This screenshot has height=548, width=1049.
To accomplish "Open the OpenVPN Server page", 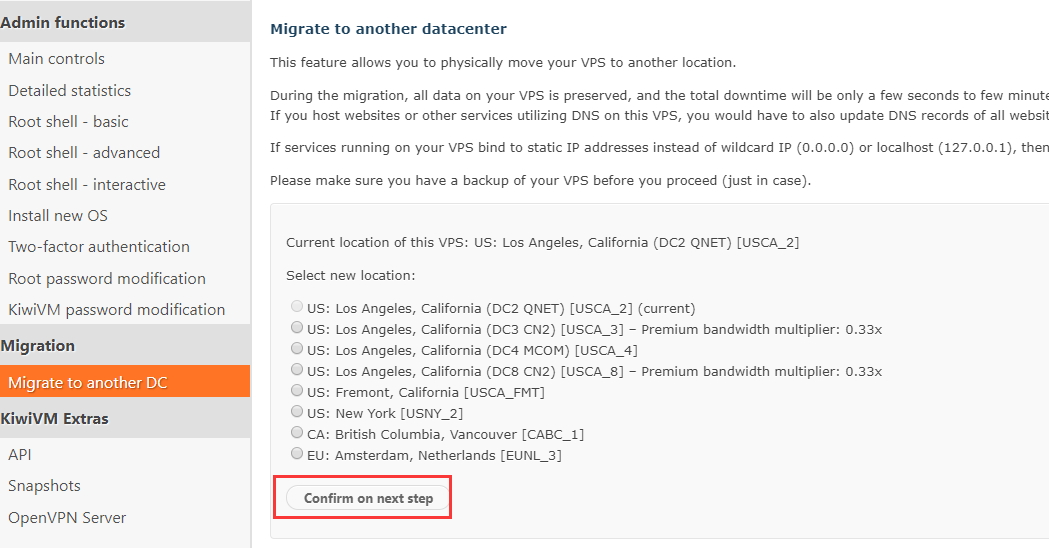I will pyautogui.click(x=67, y=518).
